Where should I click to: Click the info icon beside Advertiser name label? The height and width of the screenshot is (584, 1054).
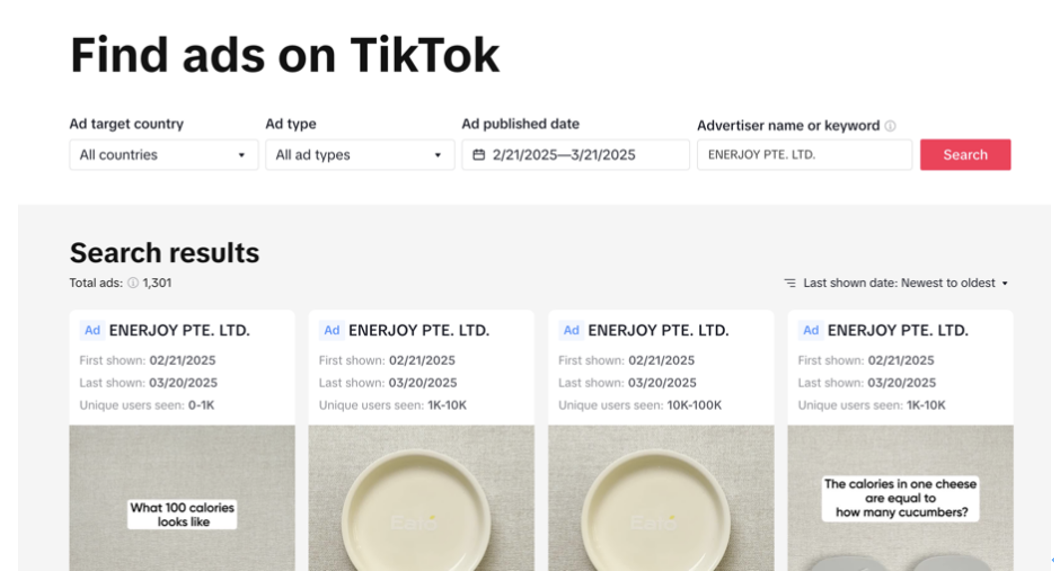(890, 126)
